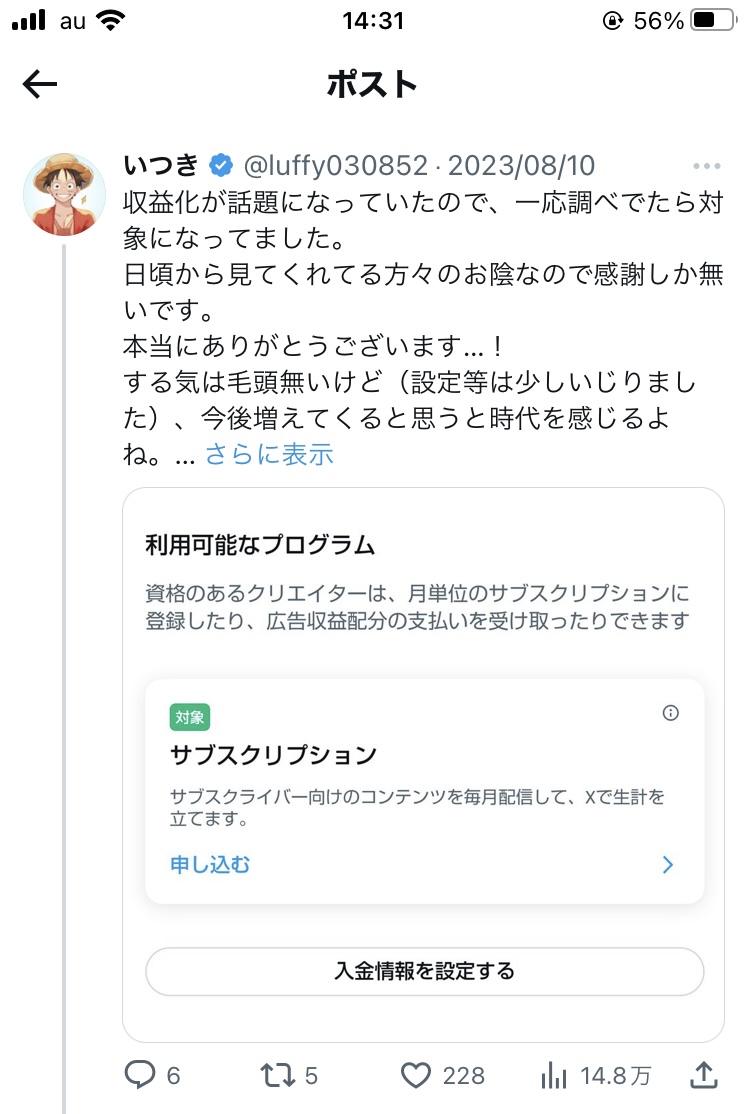Tap the サブスクリプション card title
Viewport: 749px width, 1114px height.
click(273, 754)
